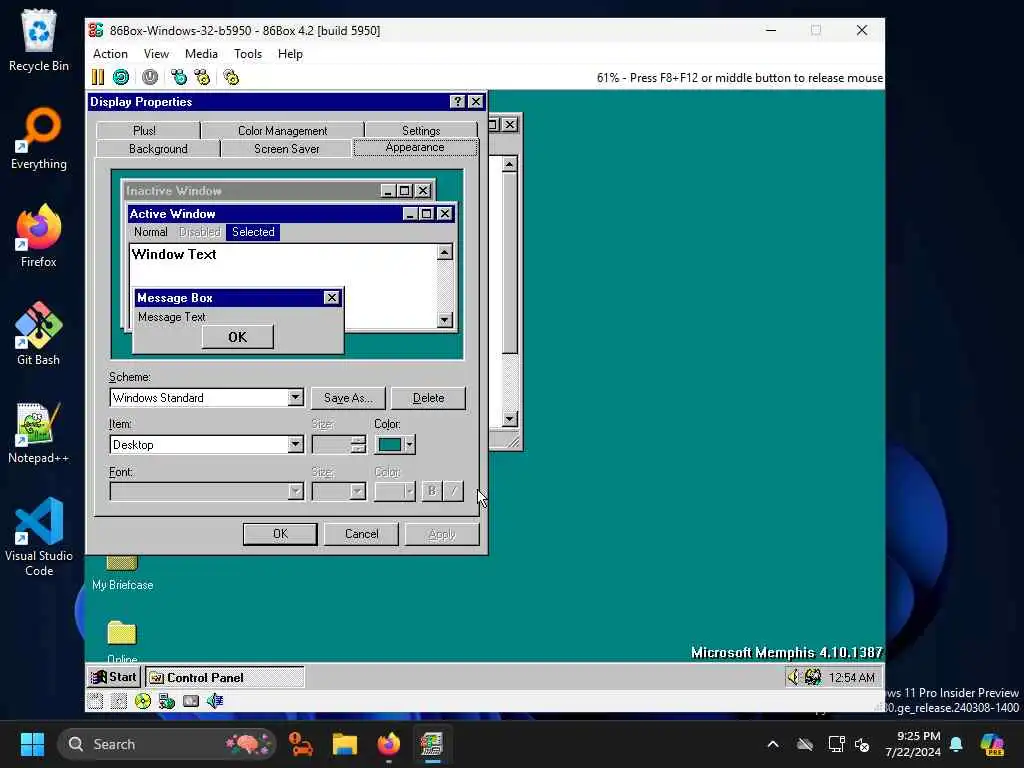This screenshot has height=768, width=1024.
Task: Click the Selected menu item in preview
Action: coord(253,232)
